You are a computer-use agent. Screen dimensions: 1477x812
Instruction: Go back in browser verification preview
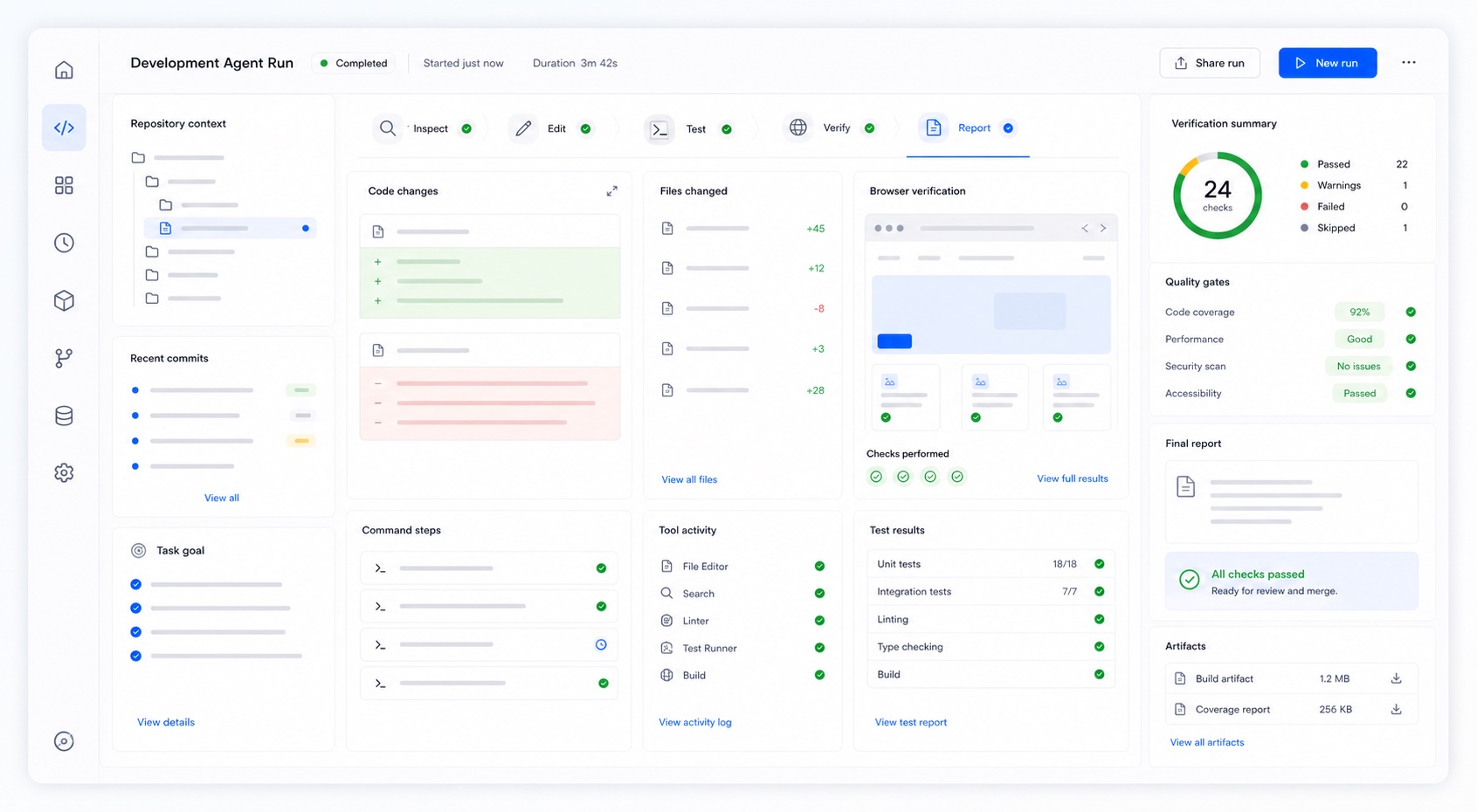[x=1085, y=228]
